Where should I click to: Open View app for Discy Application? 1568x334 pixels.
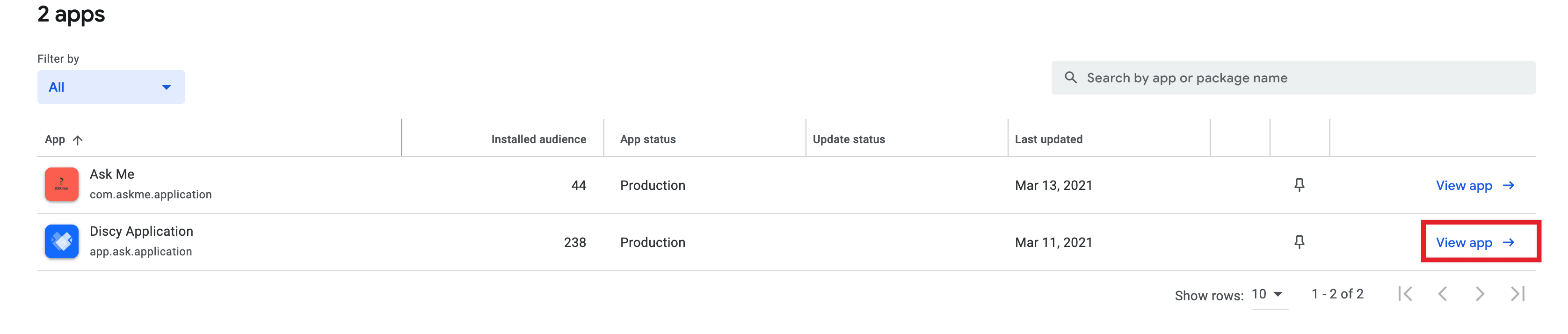(x=1464, y=242)
